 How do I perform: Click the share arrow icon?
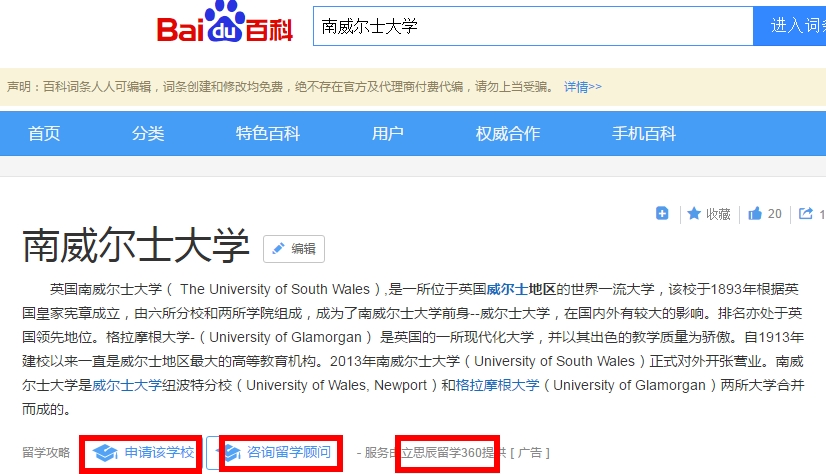(806, 213)
